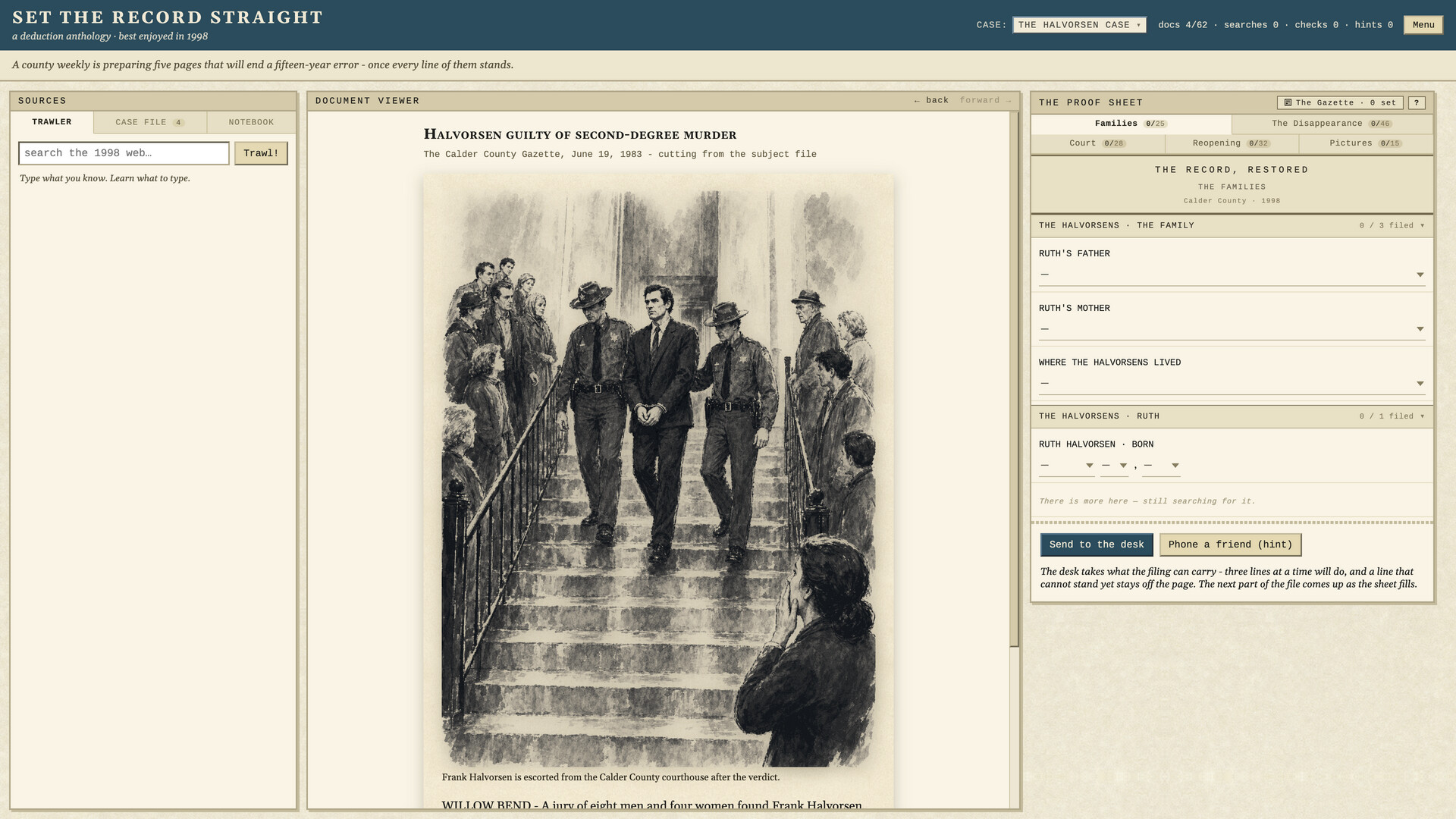Select Ruth's birth year dropdown
The width and height of the screenshot is (1456, 819).
tap(1161, 466)
